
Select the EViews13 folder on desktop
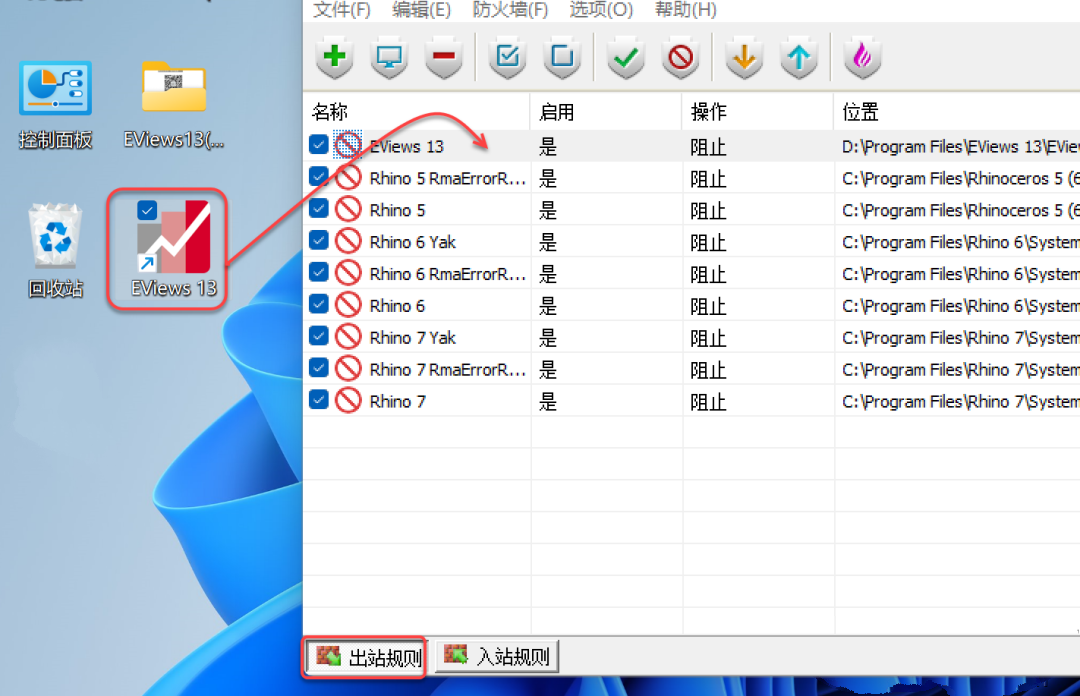174,105
